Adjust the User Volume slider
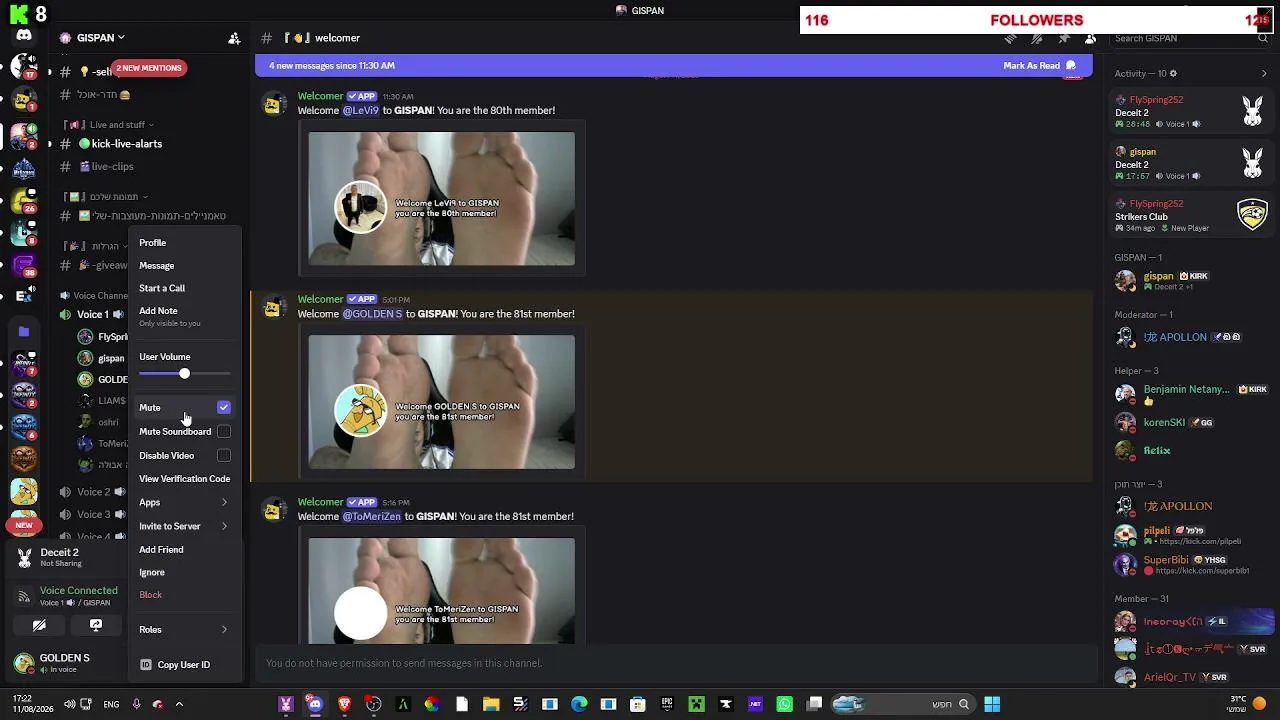Image resolution: width=1280 pixels, height=720 pixels. tap(185, 374)
